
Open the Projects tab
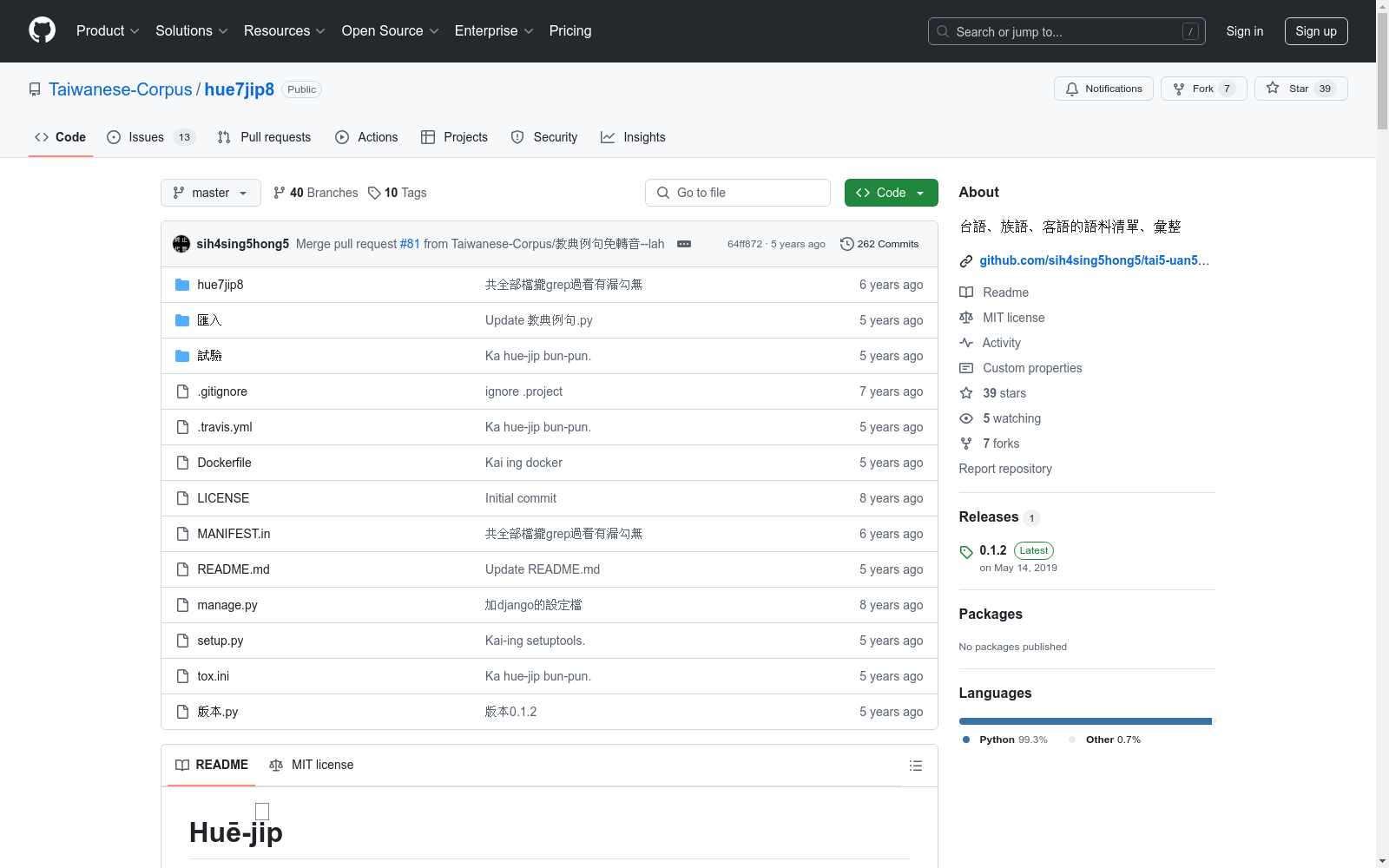pos(454,137)
